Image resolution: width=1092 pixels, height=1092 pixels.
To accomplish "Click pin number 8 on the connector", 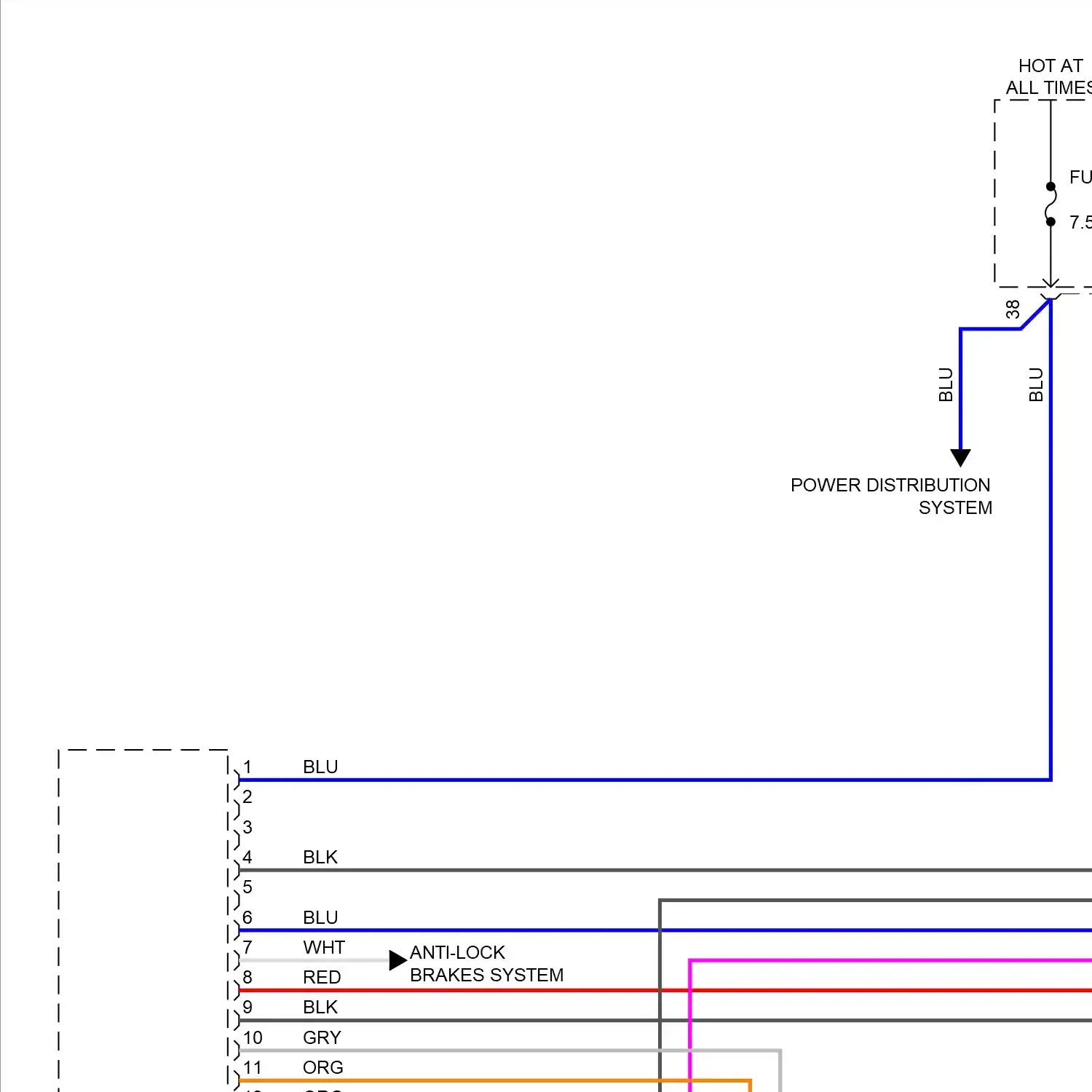I will point(248,977).
